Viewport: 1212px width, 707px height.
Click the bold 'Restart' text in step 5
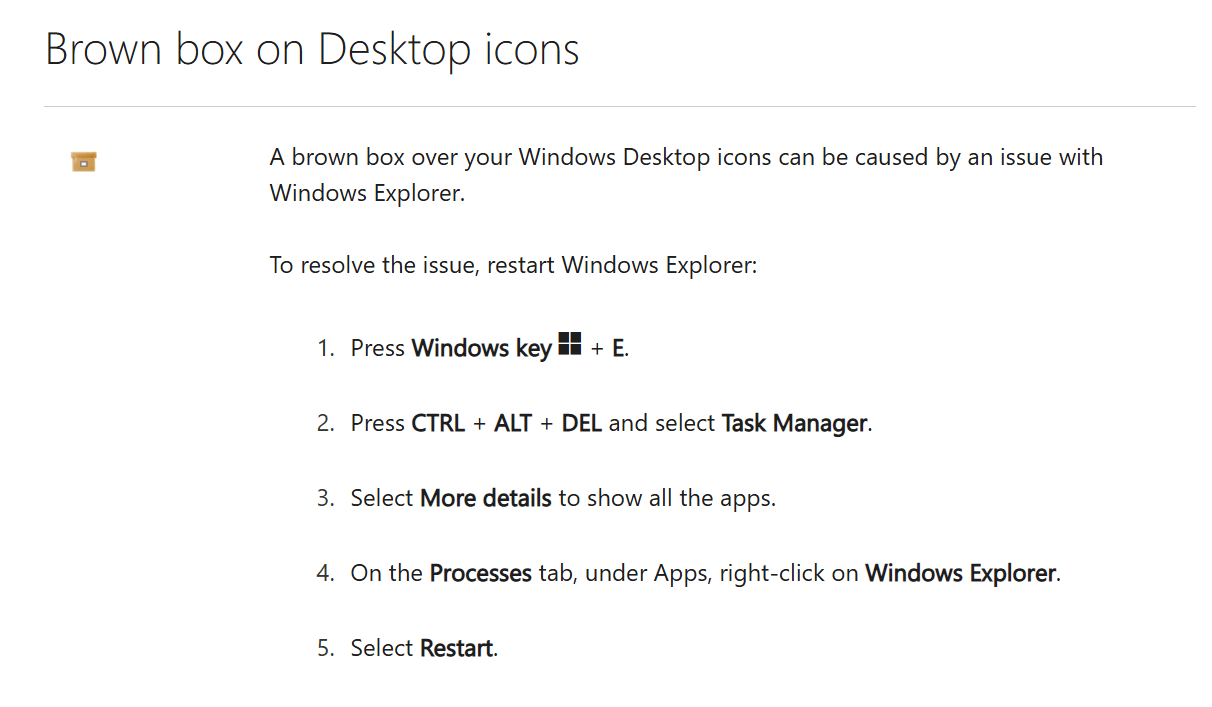[x=457, y=649]
